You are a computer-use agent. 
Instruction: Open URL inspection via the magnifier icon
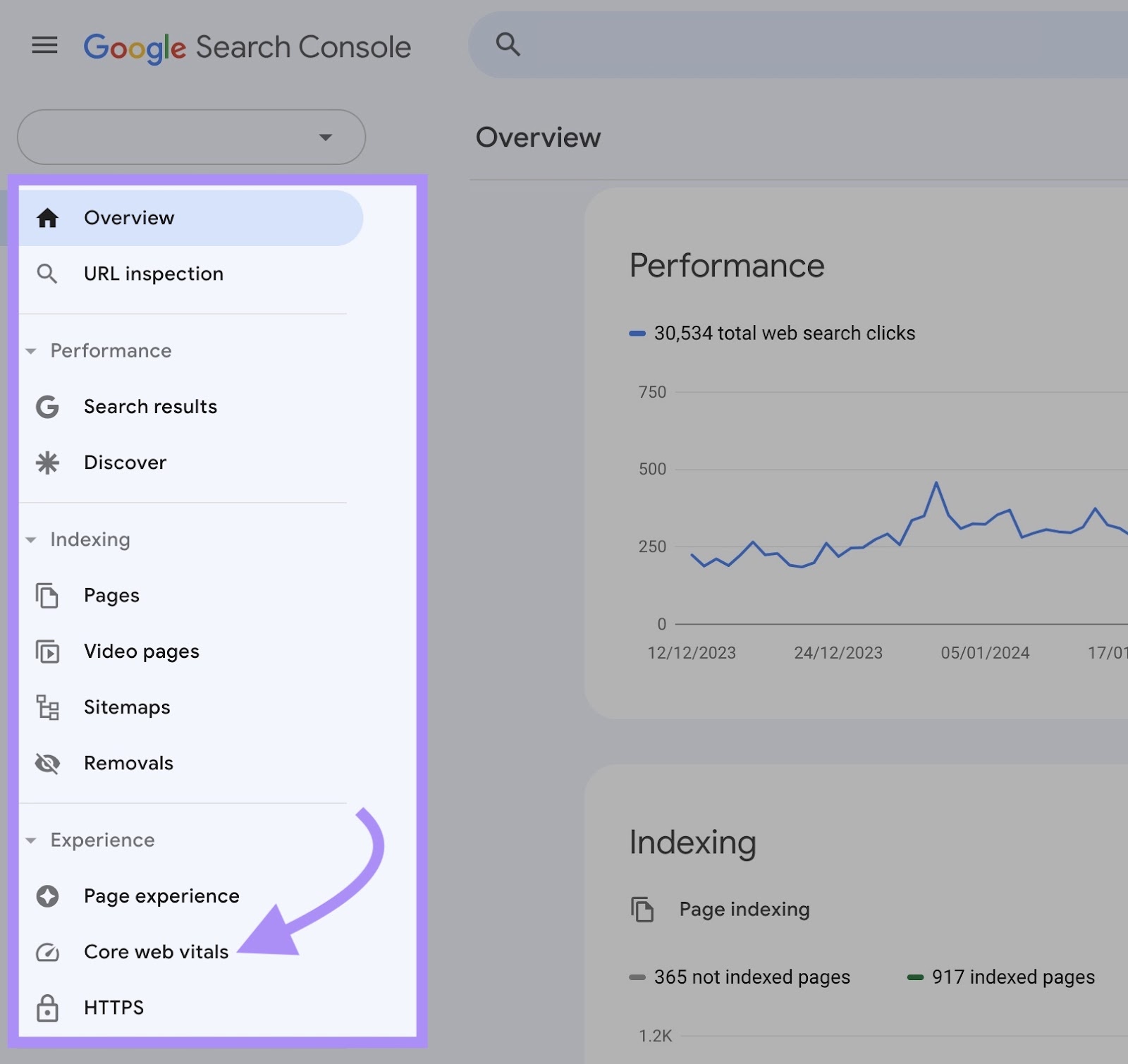tap(47, 274)
